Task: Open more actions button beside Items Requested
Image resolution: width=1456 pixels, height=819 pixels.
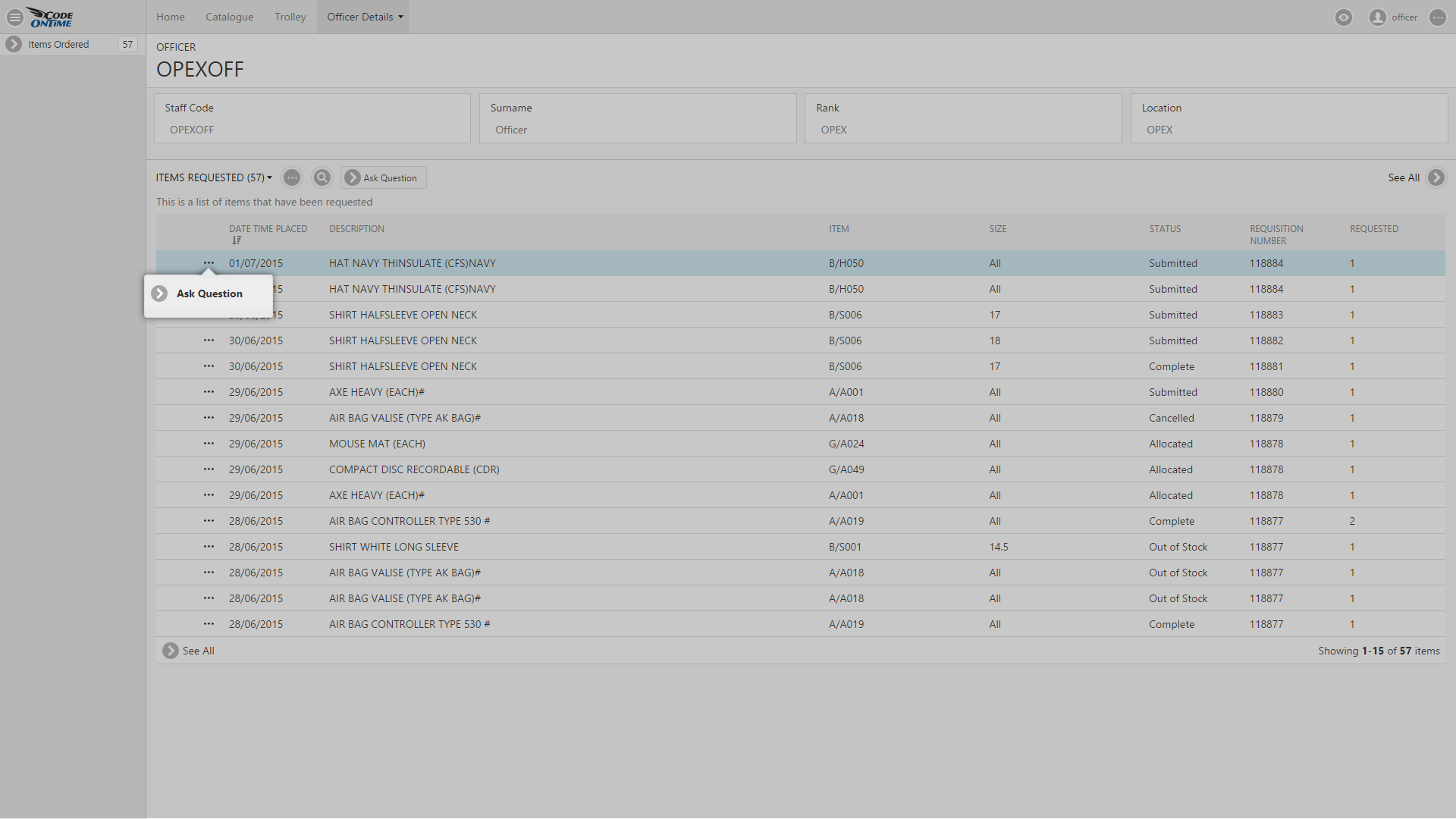Action: [x=292, y=177]
